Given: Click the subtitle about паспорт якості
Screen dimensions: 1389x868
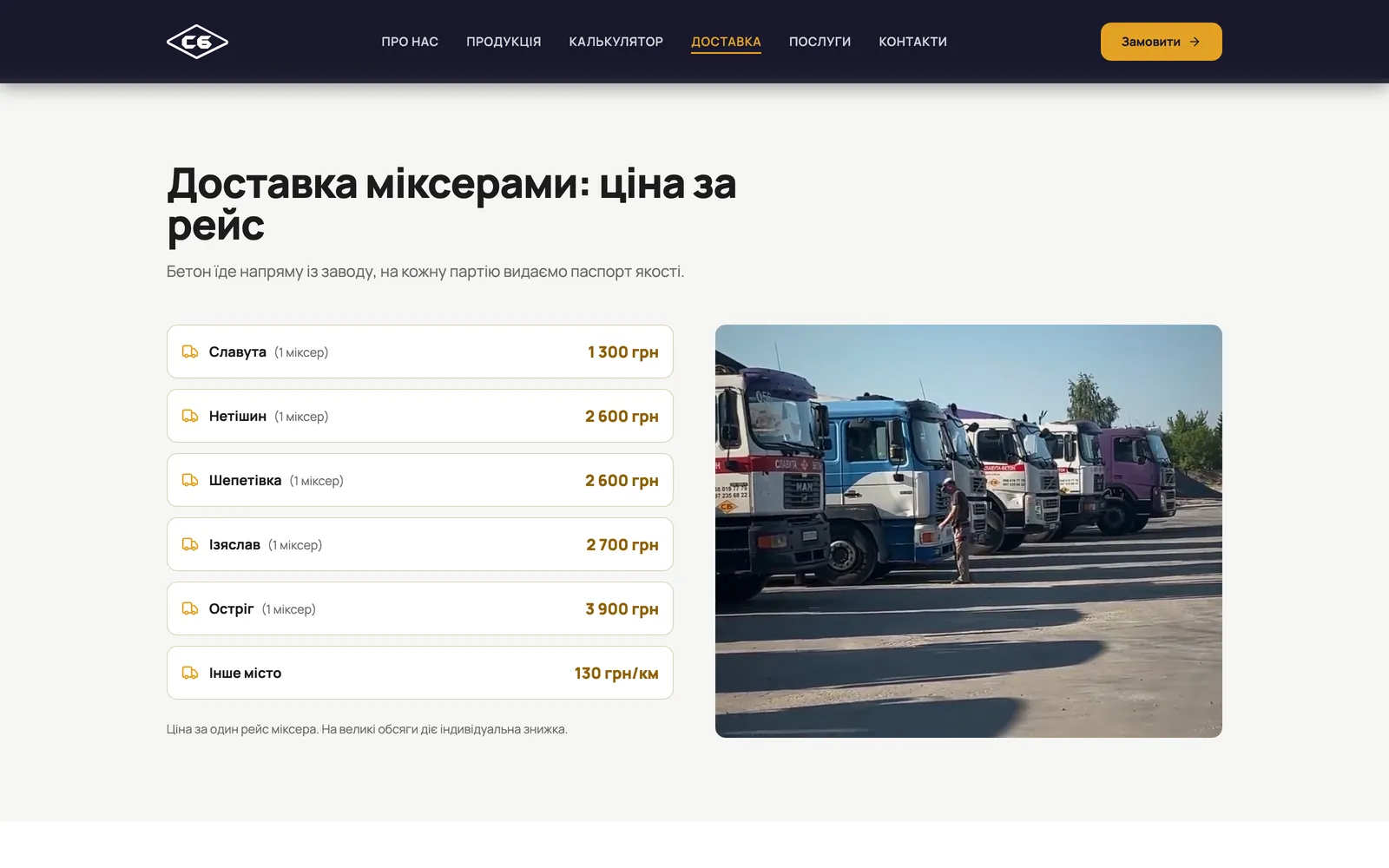Looking at the screenshot, I should [x=425, y=272].
